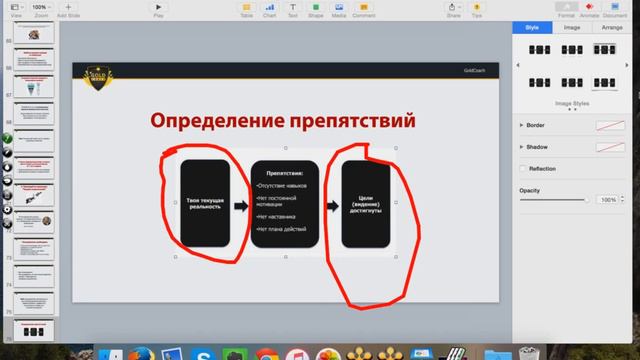The height and width of the screenshot is (360, 640).
Task: Apply the bottom middle image style
Action: 572,83
